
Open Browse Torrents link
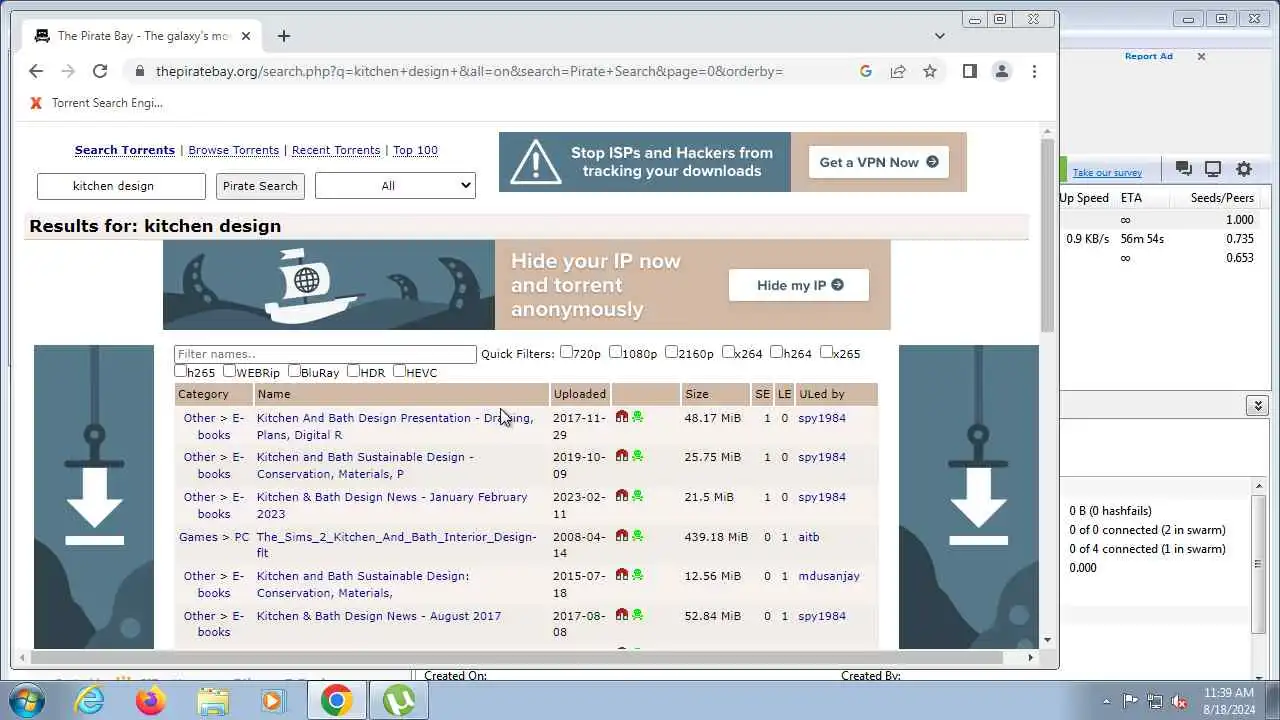coord(233,150)
